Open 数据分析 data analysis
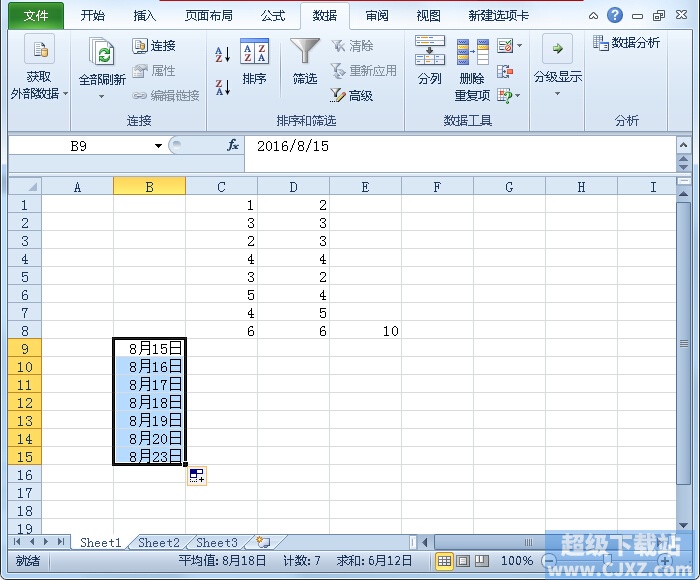 626,43
